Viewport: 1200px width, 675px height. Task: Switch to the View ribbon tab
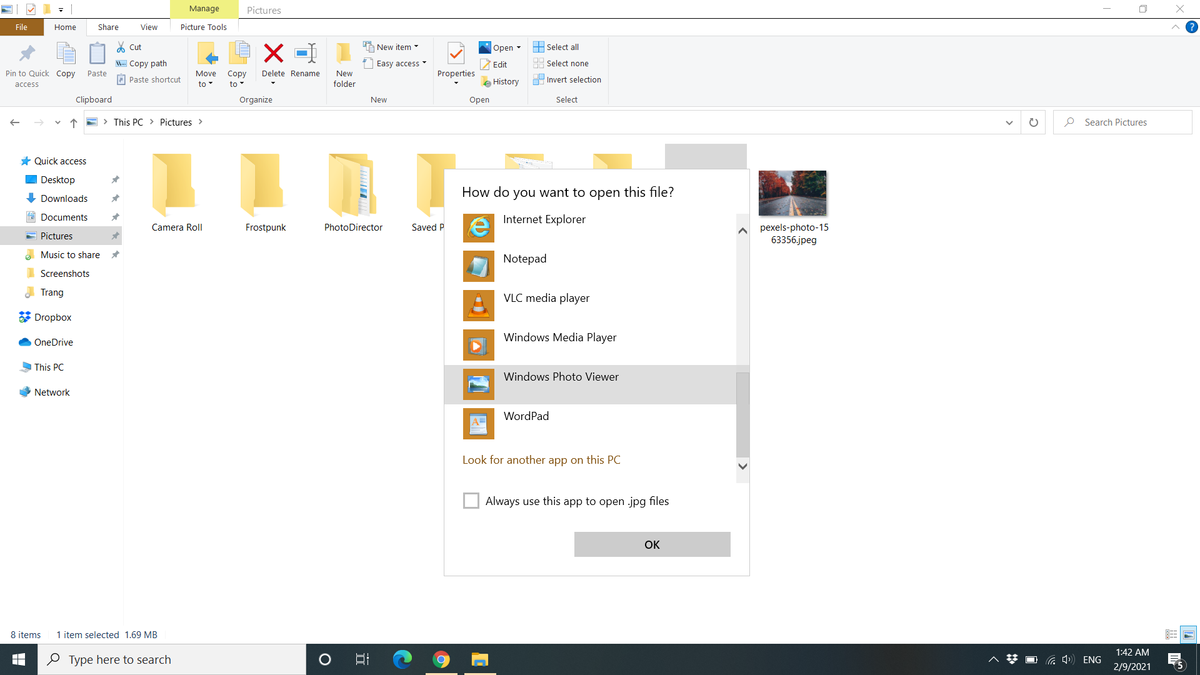pos(148,27)
